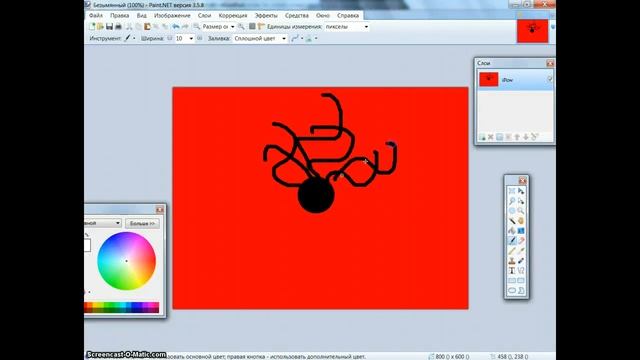Click the Больше >> button
Screen dimensions: 640x360
[142, 223]
